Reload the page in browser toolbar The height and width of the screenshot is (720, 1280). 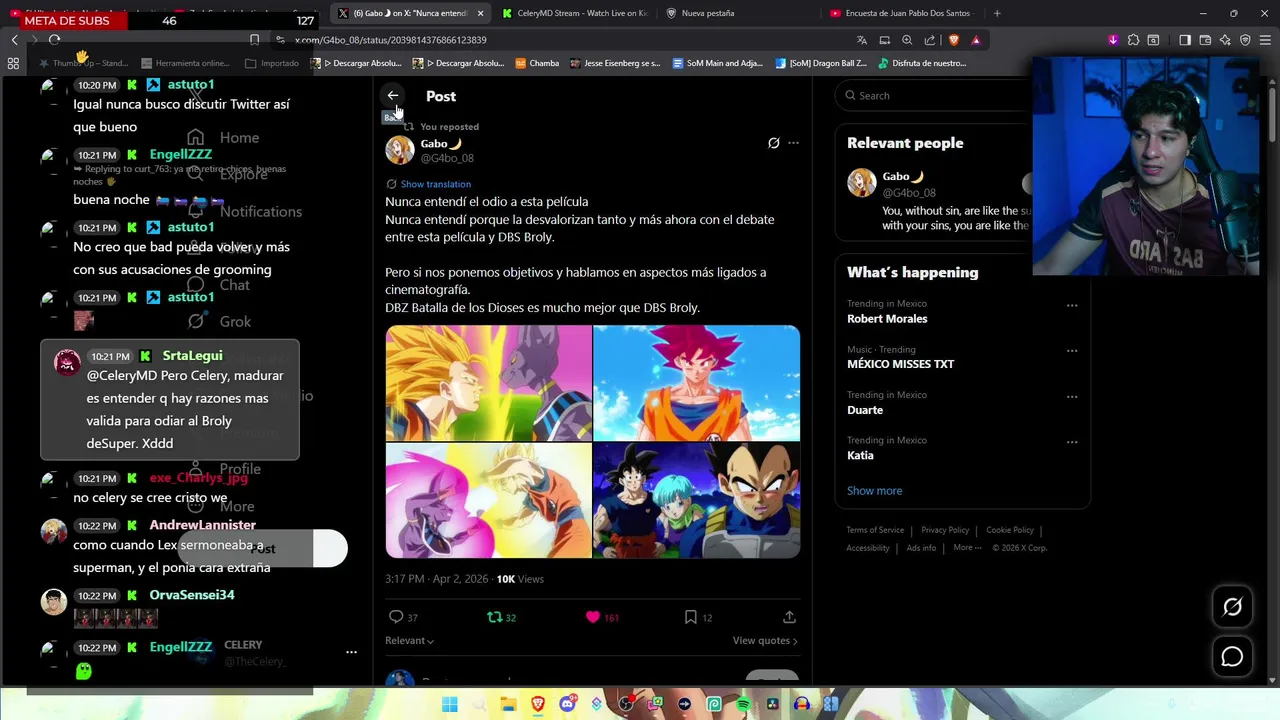tap(54, 40)
